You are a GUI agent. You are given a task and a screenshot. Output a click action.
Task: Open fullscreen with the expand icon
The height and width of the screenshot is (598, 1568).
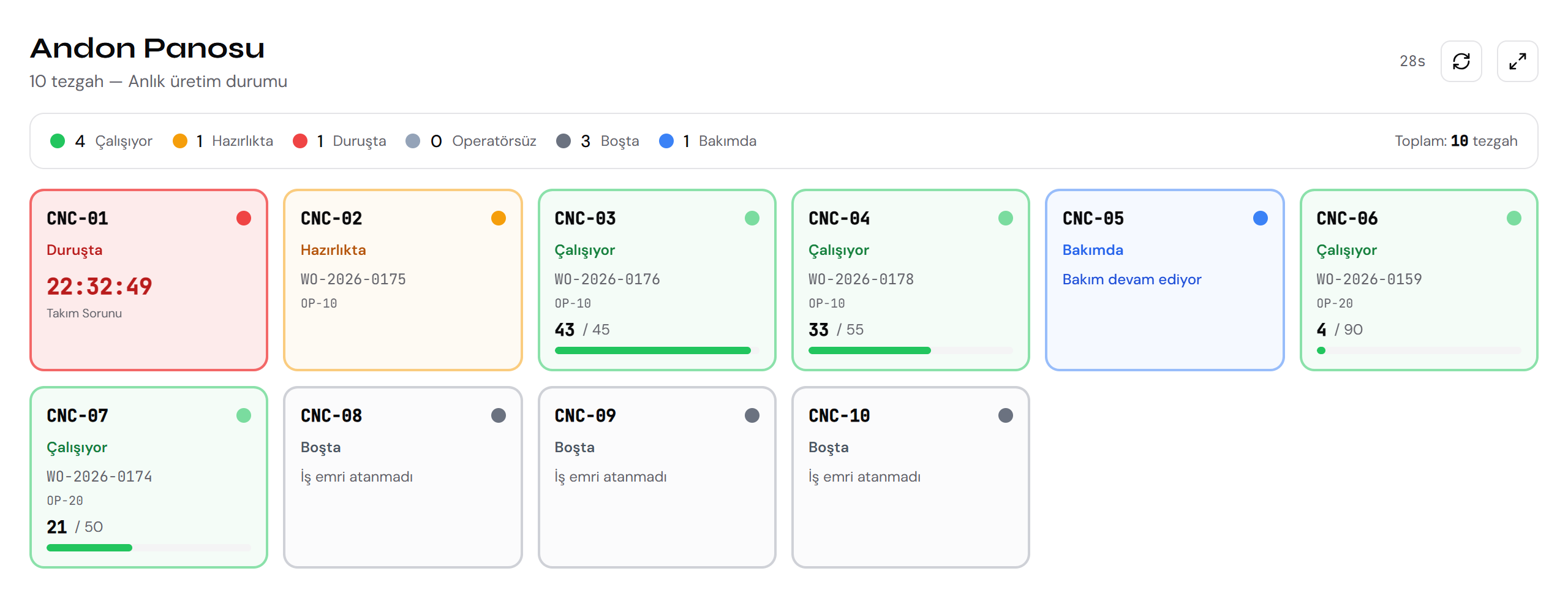click(x=1517, y=61)
